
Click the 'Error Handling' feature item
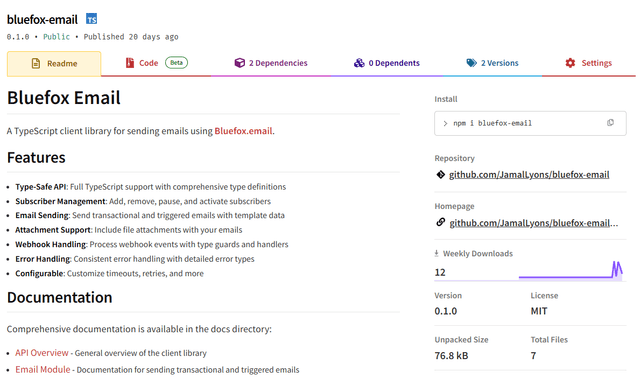(135, 259)
